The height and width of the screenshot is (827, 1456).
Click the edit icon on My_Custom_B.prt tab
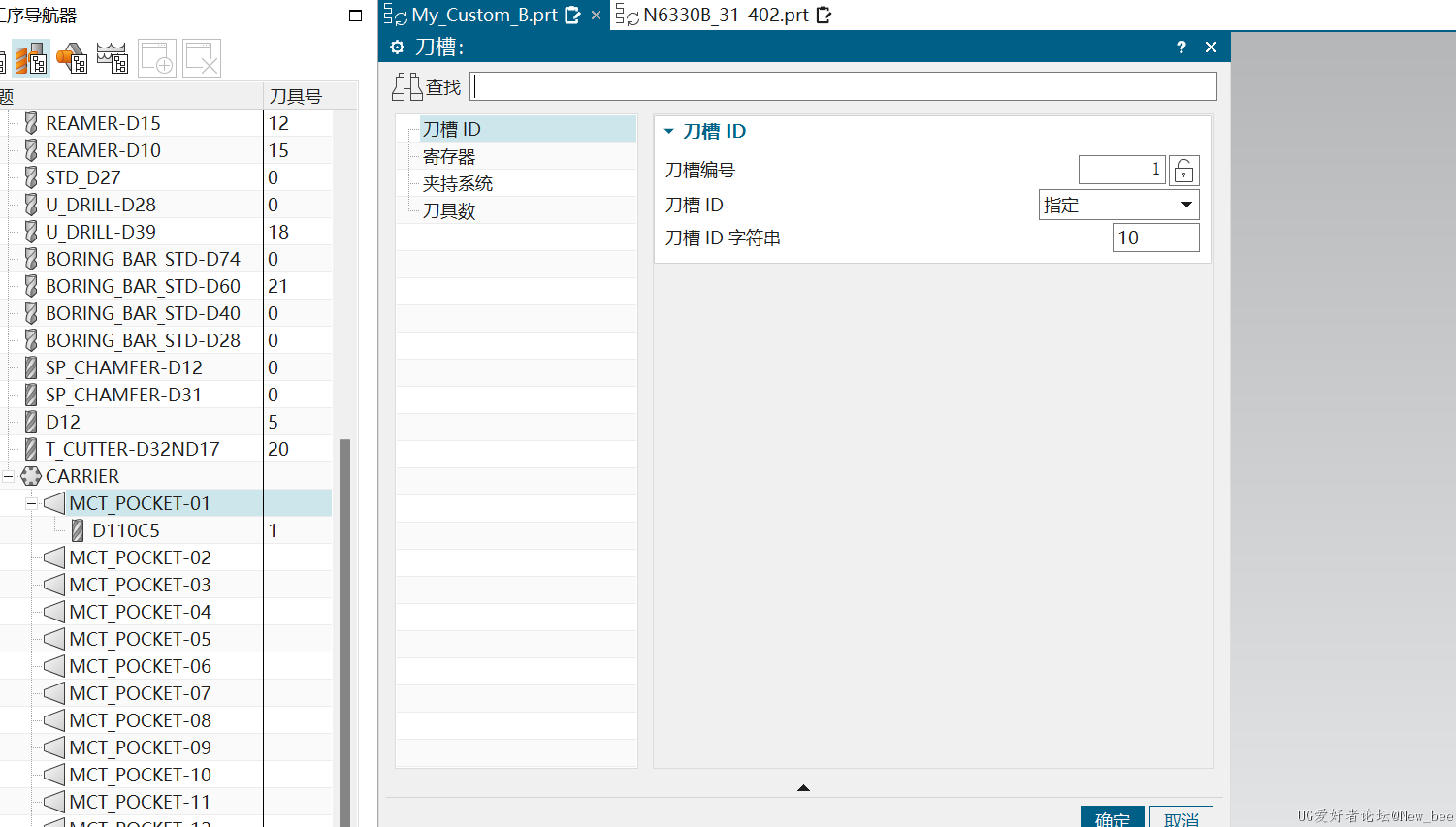coord(573,16)
